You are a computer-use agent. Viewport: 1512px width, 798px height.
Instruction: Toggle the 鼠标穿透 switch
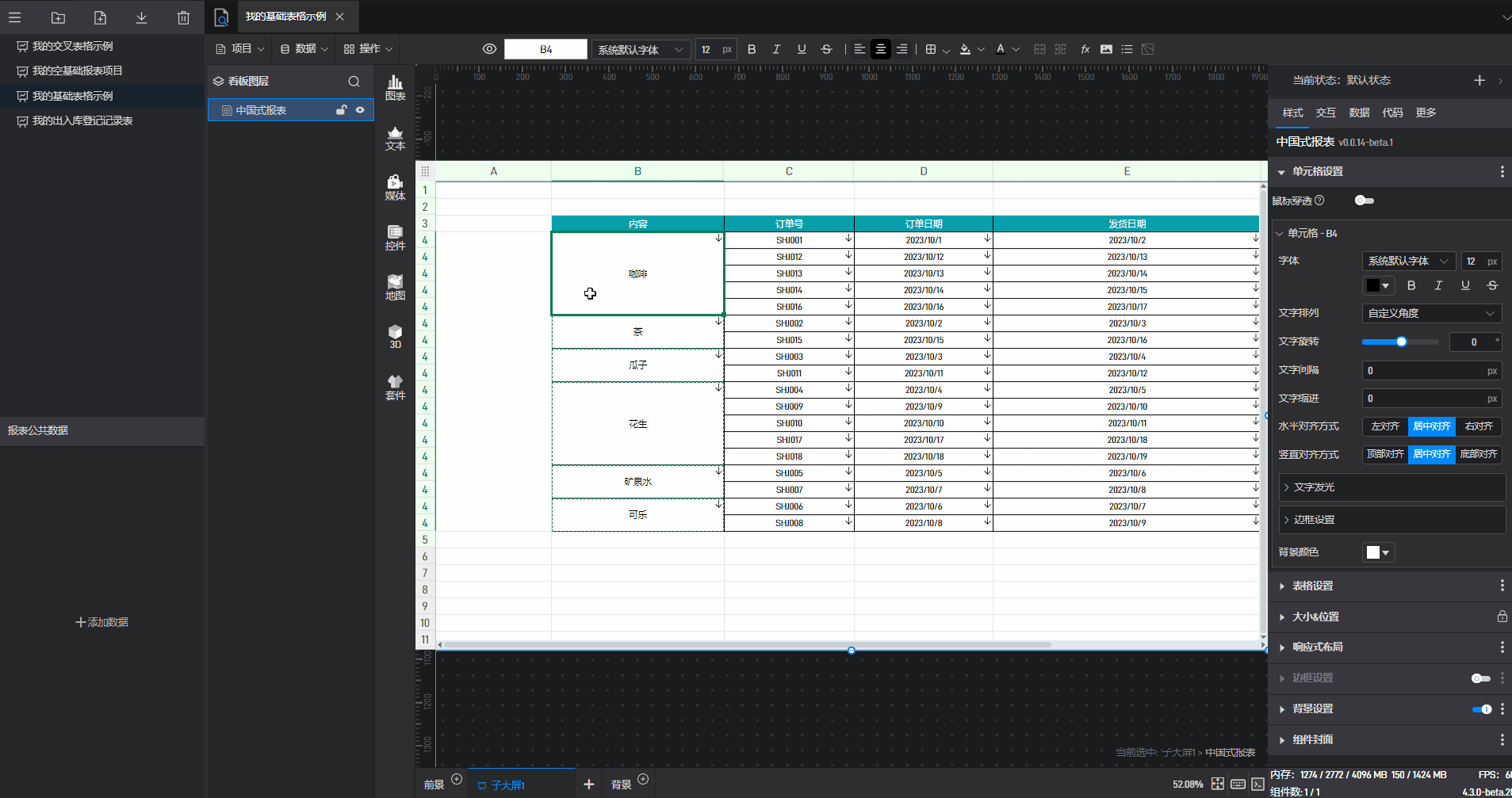1364,200
